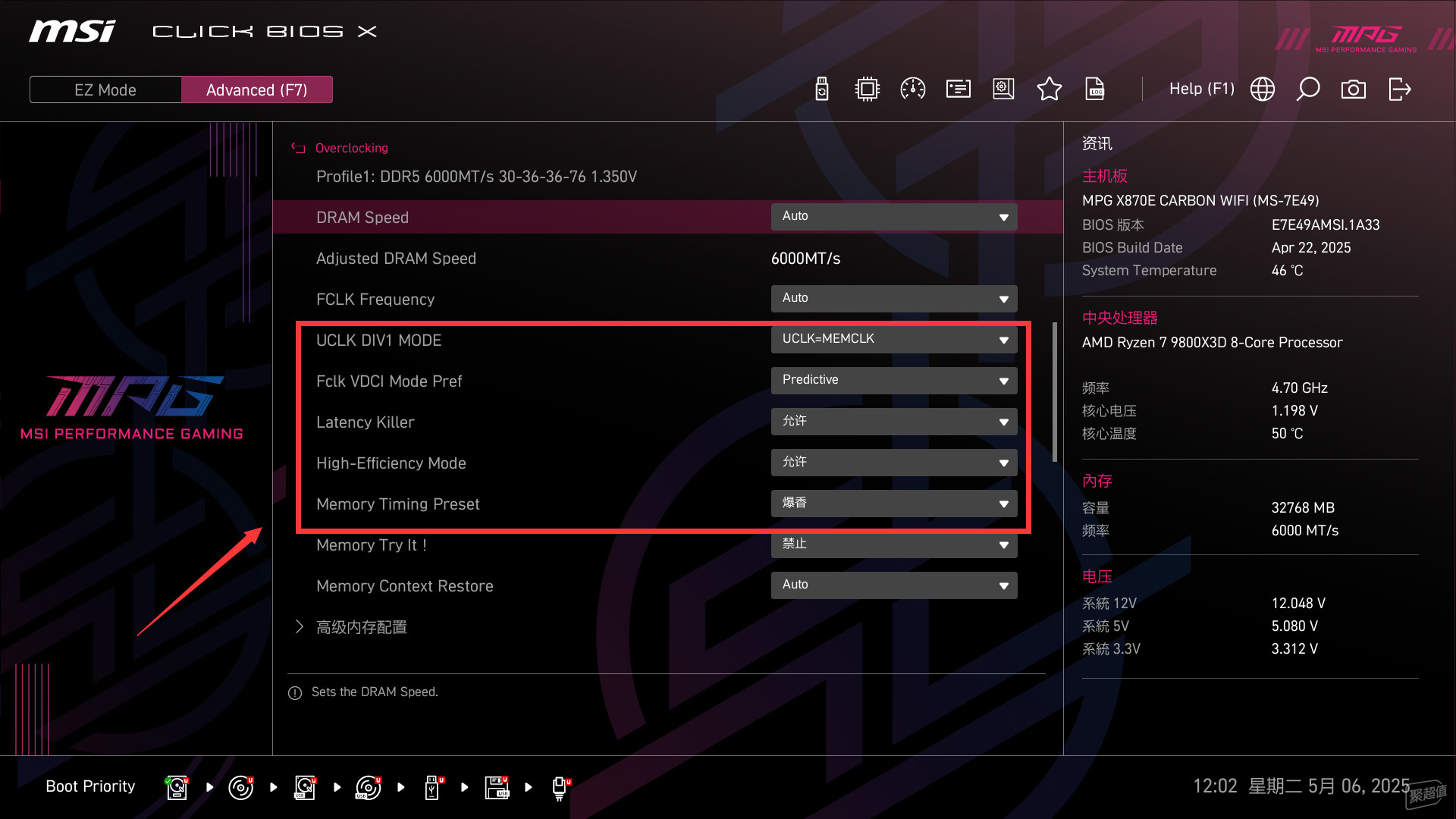Viewport: 1456px width, 819px height.
Task: Open the profile card icon in toolbar
Action: pos(959,89)
